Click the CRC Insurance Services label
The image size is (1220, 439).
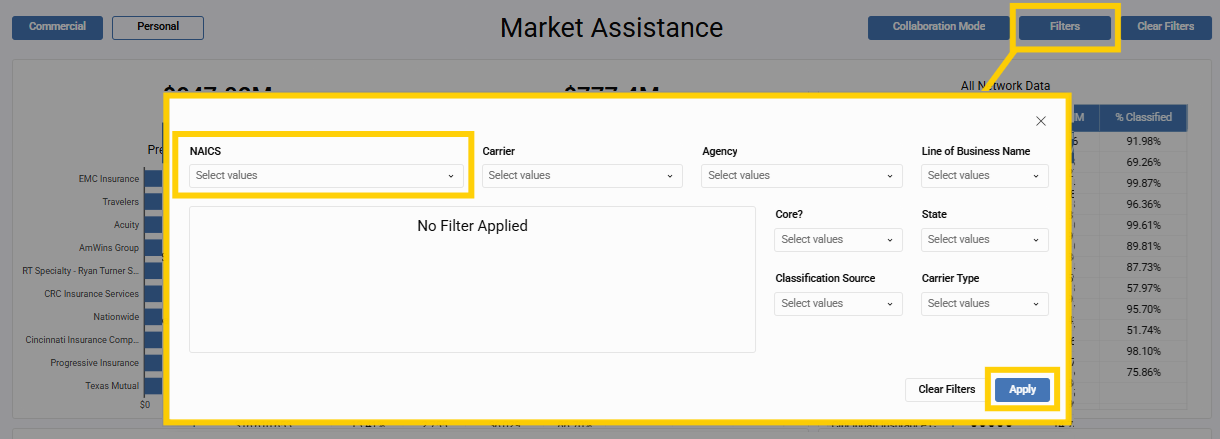[94, 294]
